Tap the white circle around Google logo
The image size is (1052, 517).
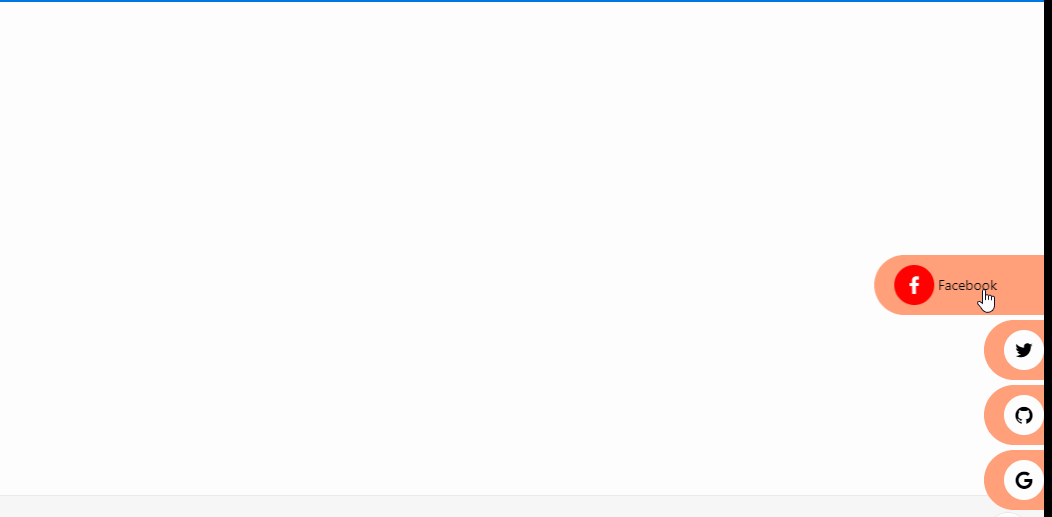tap(1023, 480)
